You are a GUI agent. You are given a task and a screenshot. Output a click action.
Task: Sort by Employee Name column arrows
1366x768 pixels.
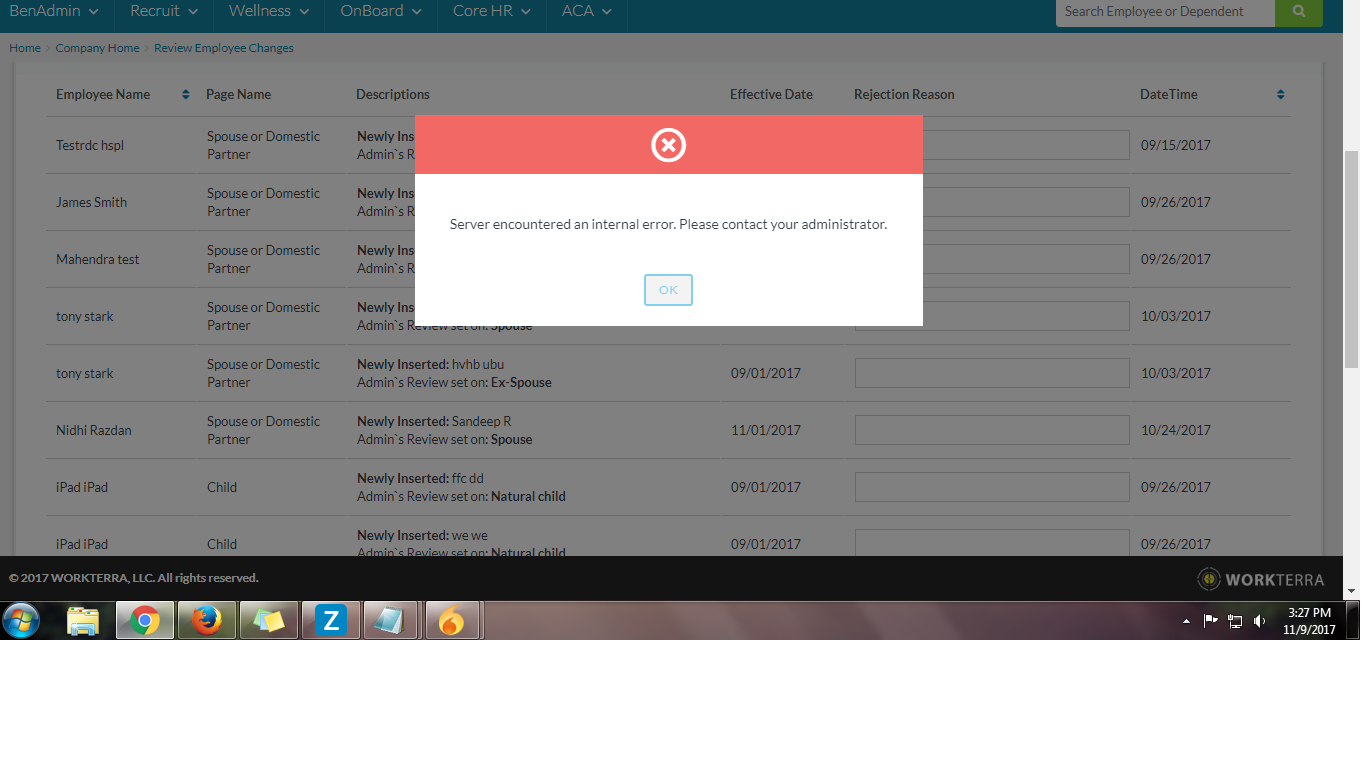click(185, 95)
